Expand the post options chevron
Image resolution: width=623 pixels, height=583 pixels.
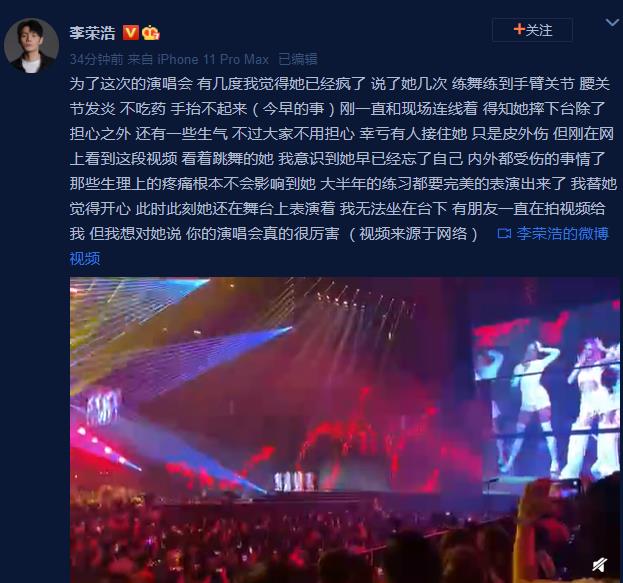click(x=612, y=22)
